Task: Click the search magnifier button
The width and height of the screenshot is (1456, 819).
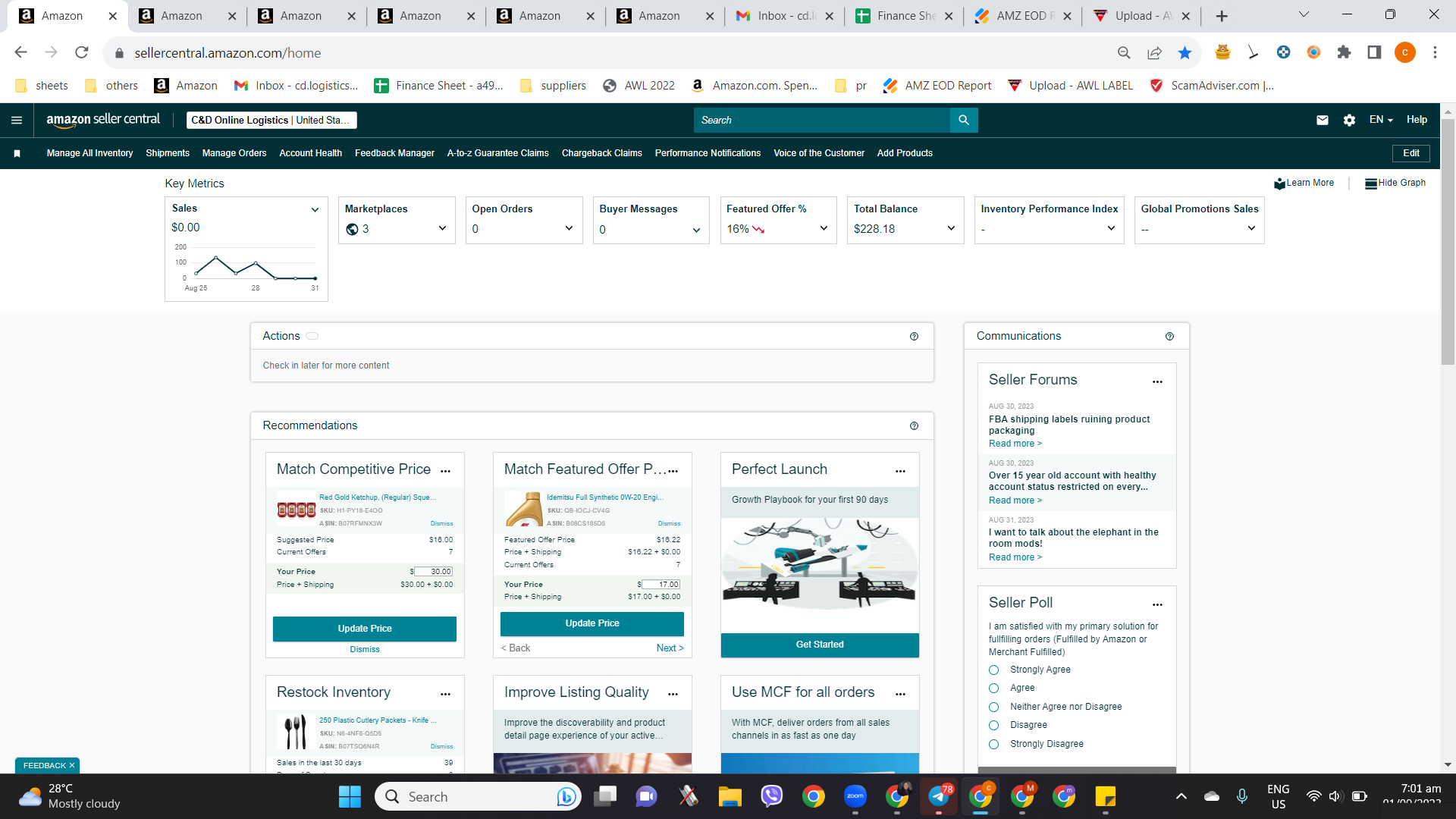Action: click(x=964, y=120)
